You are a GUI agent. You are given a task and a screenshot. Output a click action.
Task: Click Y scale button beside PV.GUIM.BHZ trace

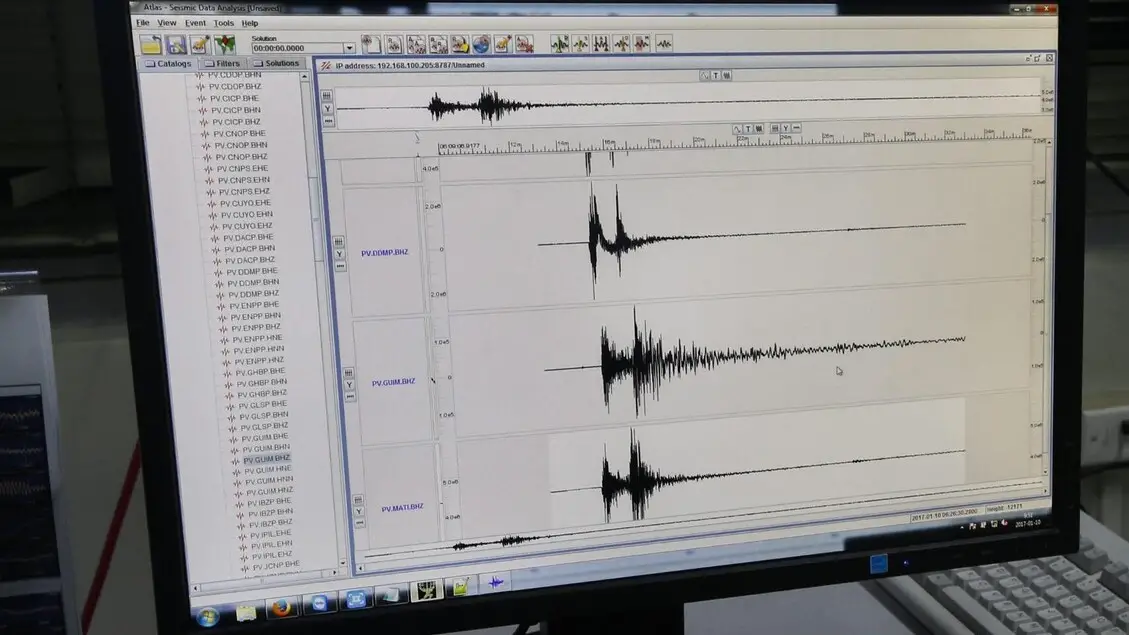[349, 385]
